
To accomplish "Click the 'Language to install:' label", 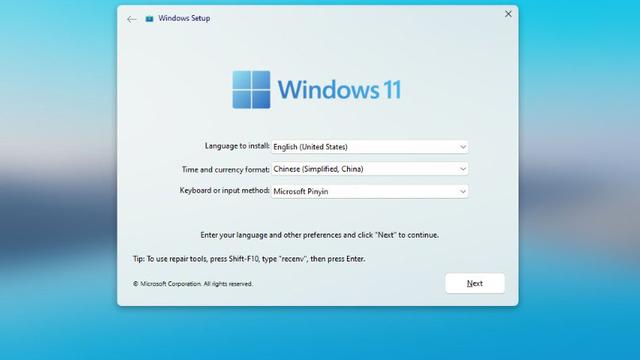I will [237, 146].
